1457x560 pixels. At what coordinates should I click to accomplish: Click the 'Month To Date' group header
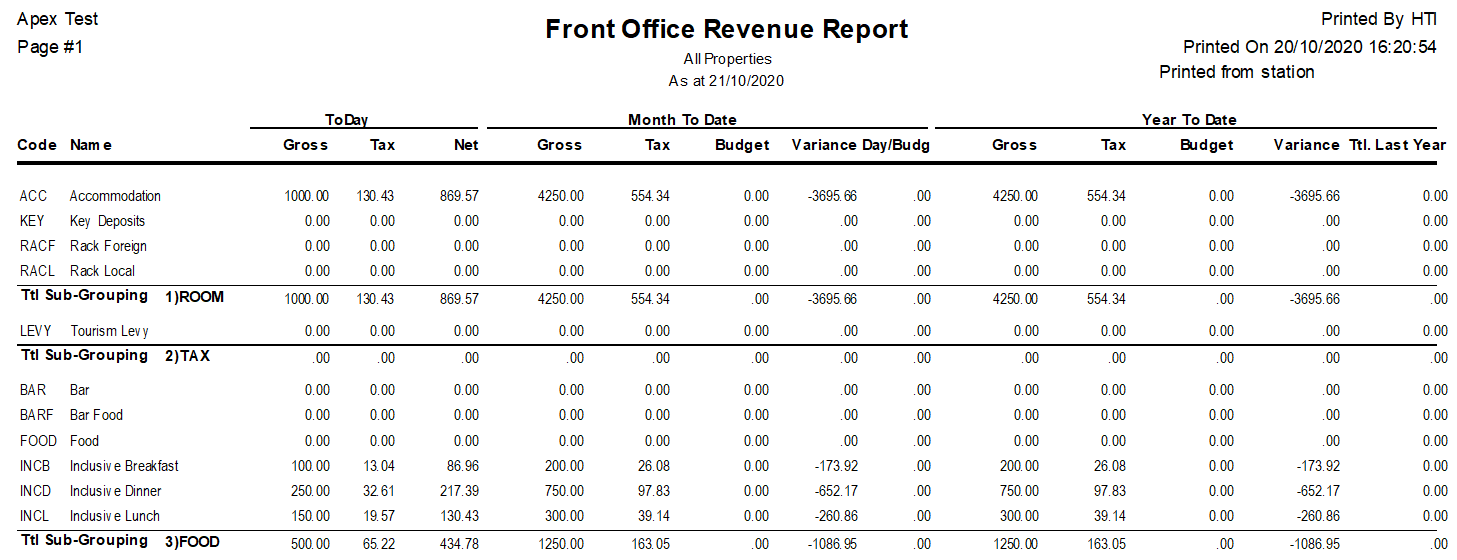682,120
